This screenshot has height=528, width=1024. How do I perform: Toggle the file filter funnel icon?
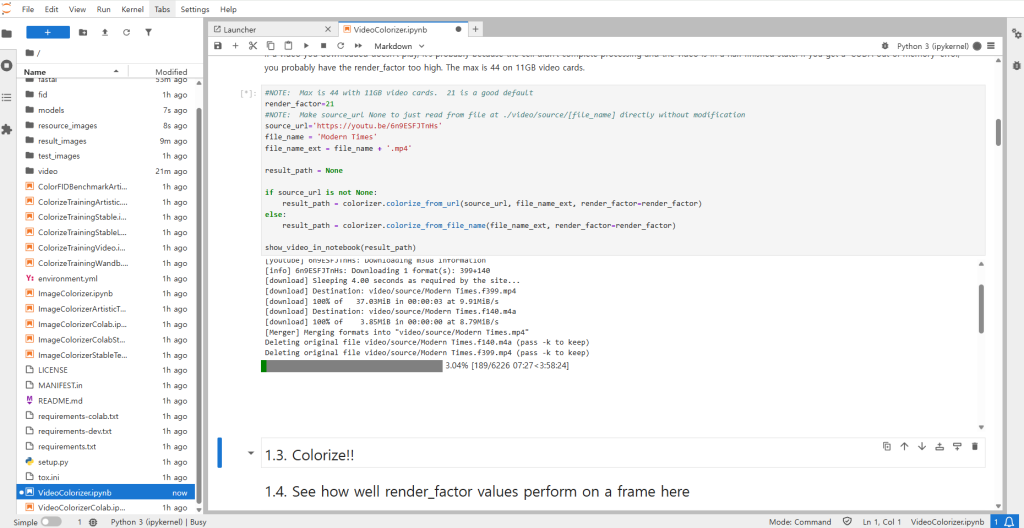[148, 32]
